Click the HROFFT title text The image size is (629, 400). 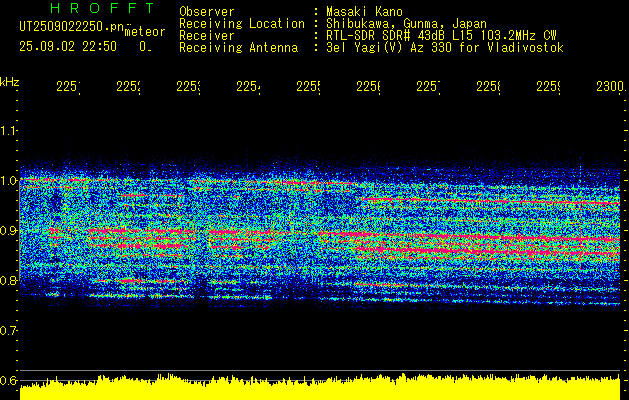102,8
